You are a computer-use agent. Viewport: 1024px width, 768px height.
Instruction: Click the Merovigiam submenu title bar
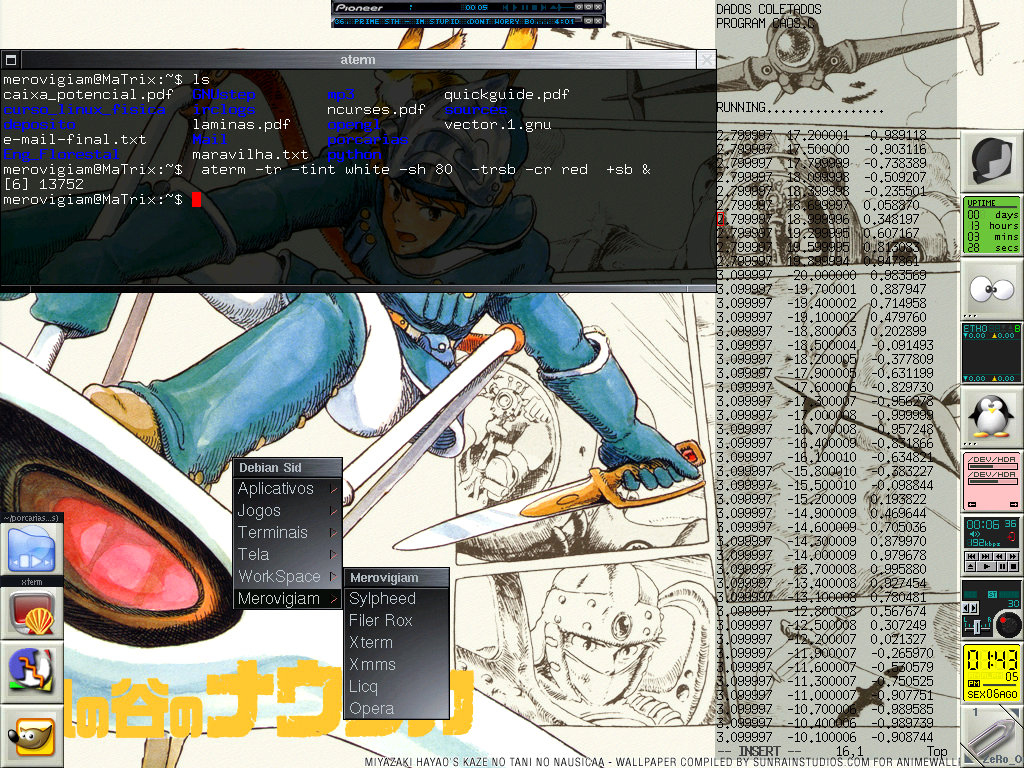click(396, 578)
